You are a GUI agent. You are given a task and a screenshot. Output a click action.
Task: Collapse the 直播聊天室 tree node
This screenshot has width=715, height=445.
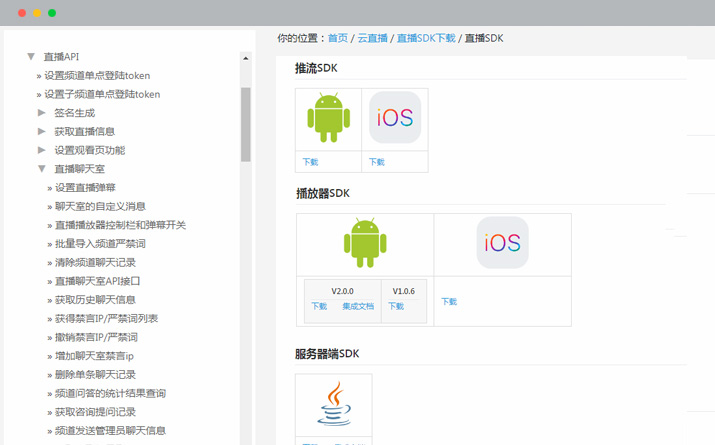42,169
